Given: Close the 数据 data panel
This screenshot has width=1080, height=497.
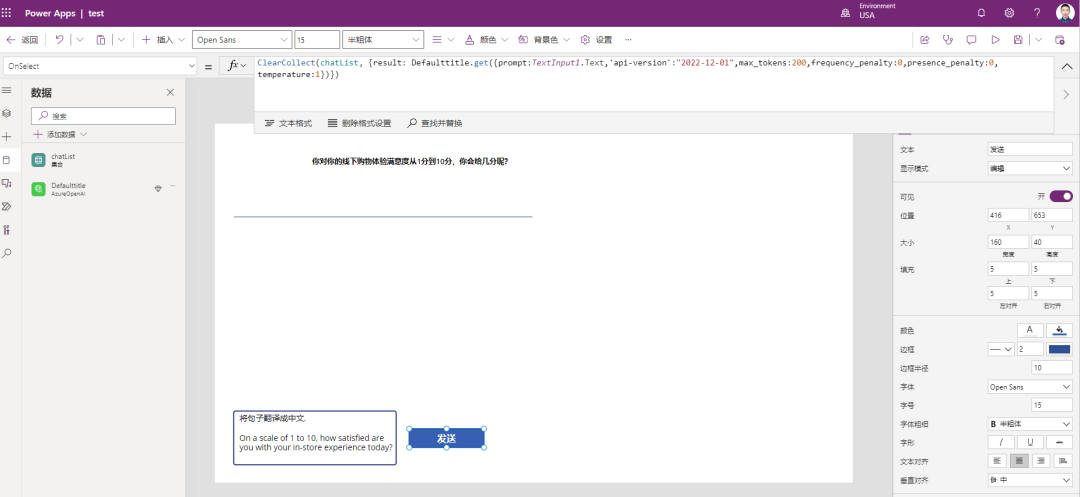Looking at the screenshot, I should tap(170, 92).
